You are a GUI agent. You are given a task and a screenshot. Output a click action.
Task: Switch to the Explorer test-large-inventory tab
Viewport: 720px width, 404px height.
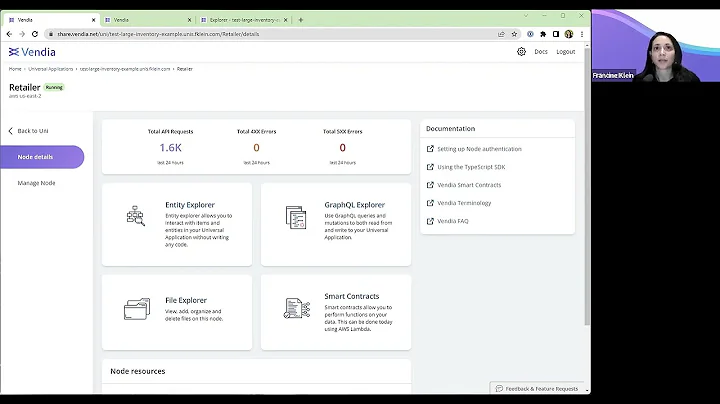[244, 20]
